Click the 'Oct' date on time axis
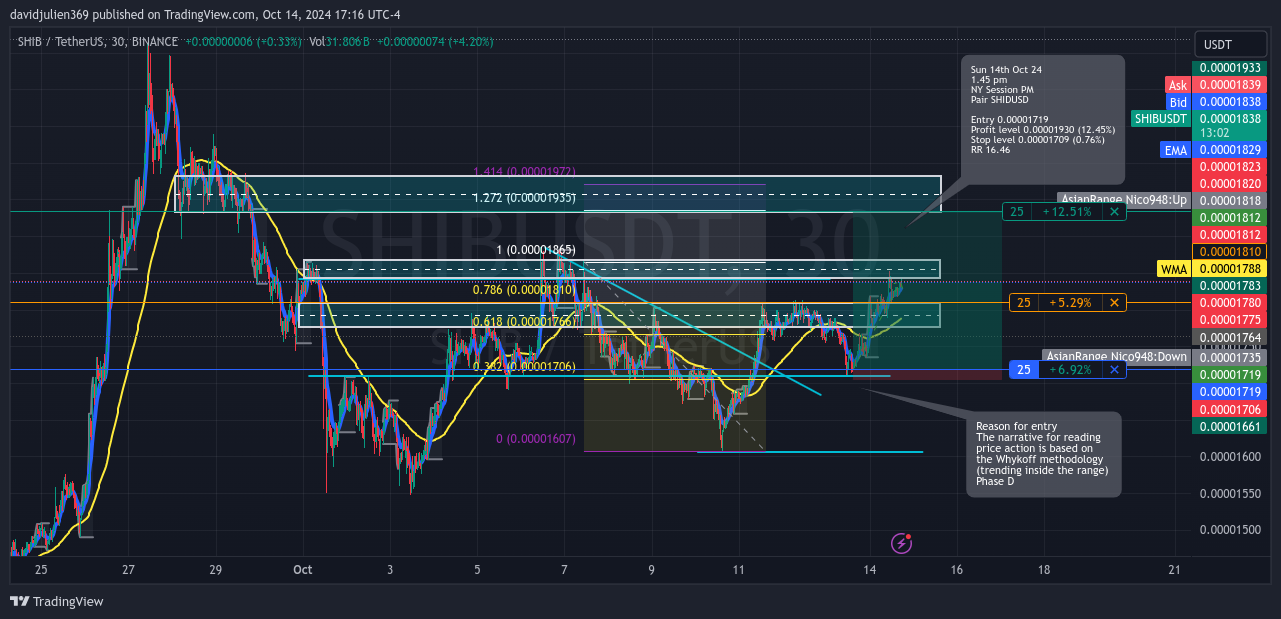 (303, 570)
